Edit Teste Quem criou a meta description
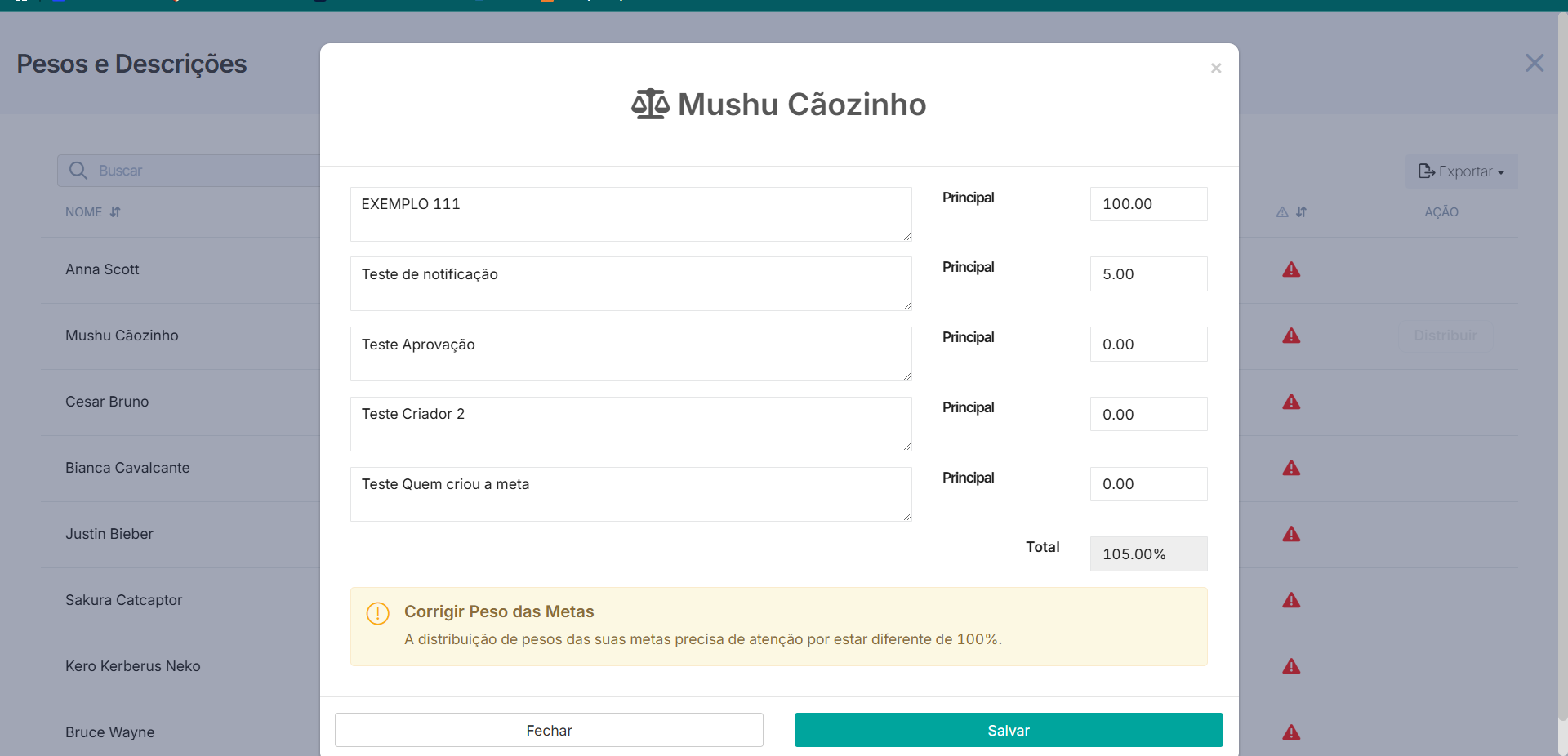This screenshot has height=756, width=1568. coord(630,494)
